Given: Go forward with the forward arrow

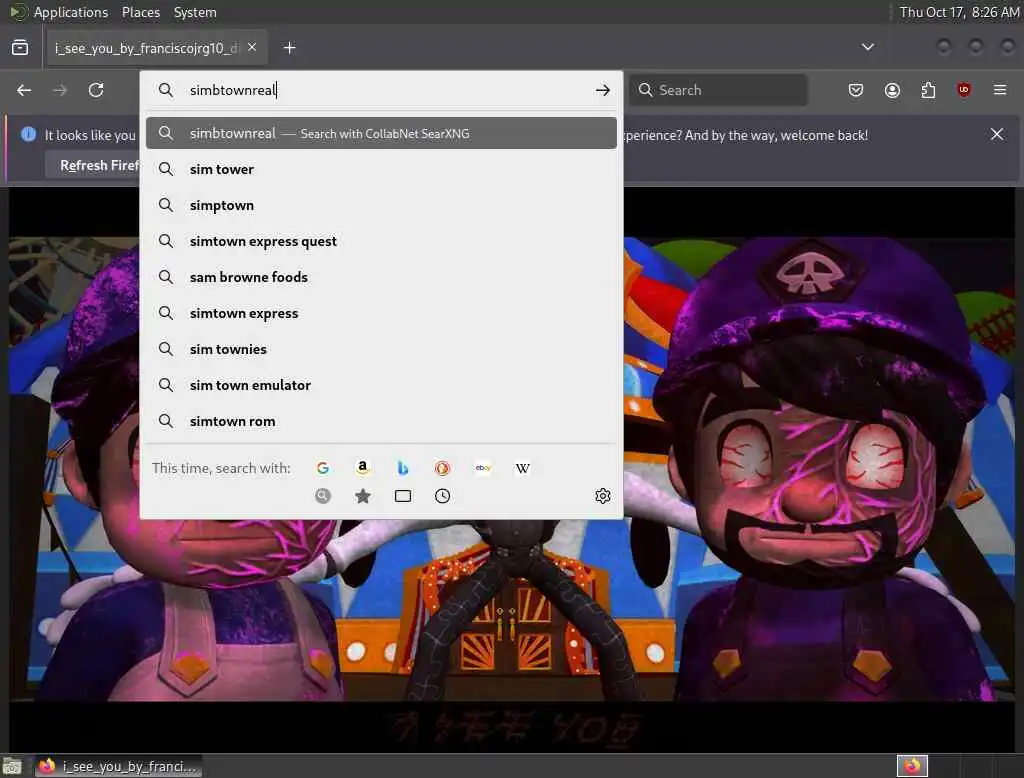Looking at the screenshot, I should 59,90.
